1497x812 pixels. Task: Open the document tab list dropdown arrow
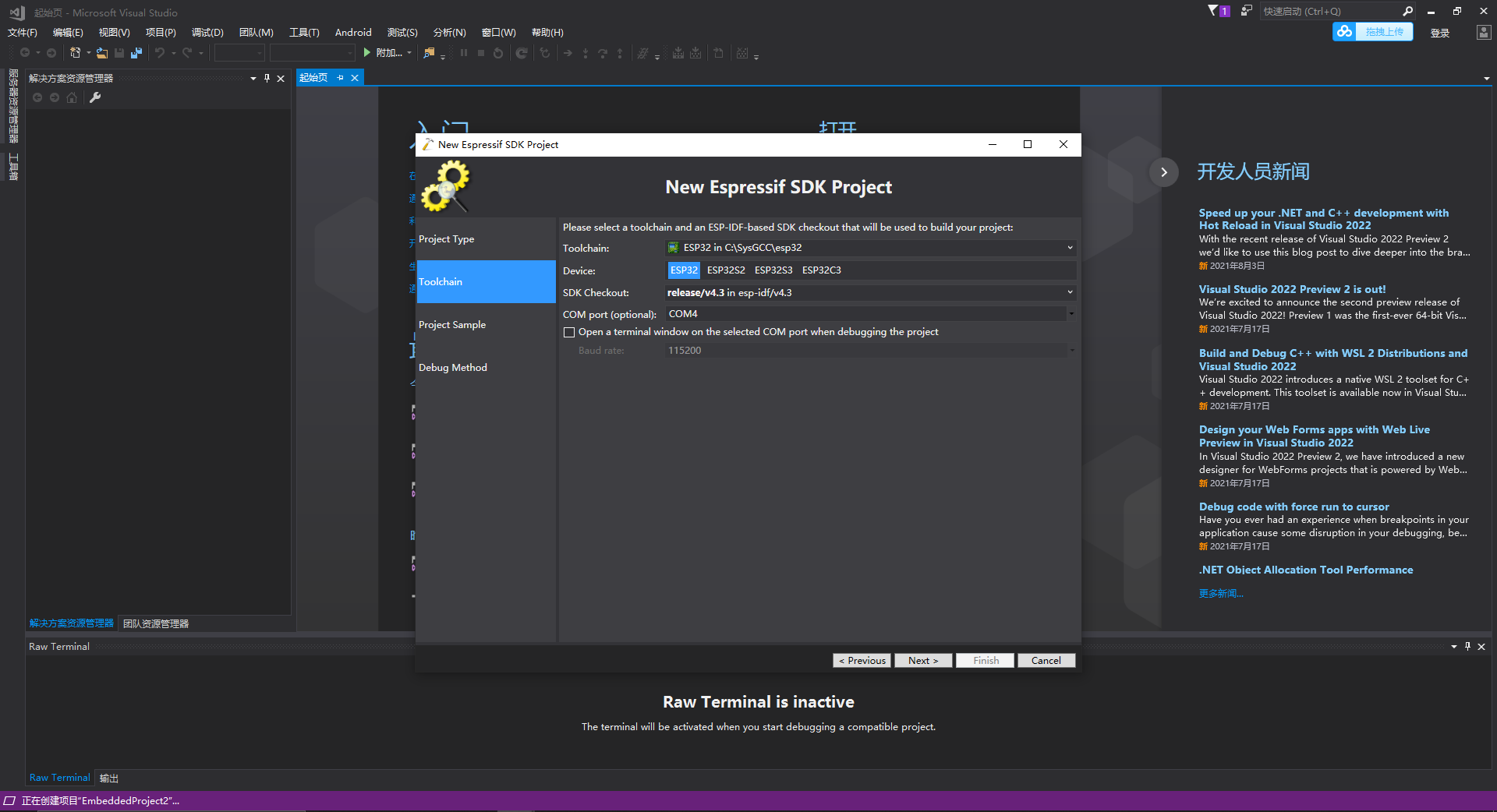click(1486, 78)
